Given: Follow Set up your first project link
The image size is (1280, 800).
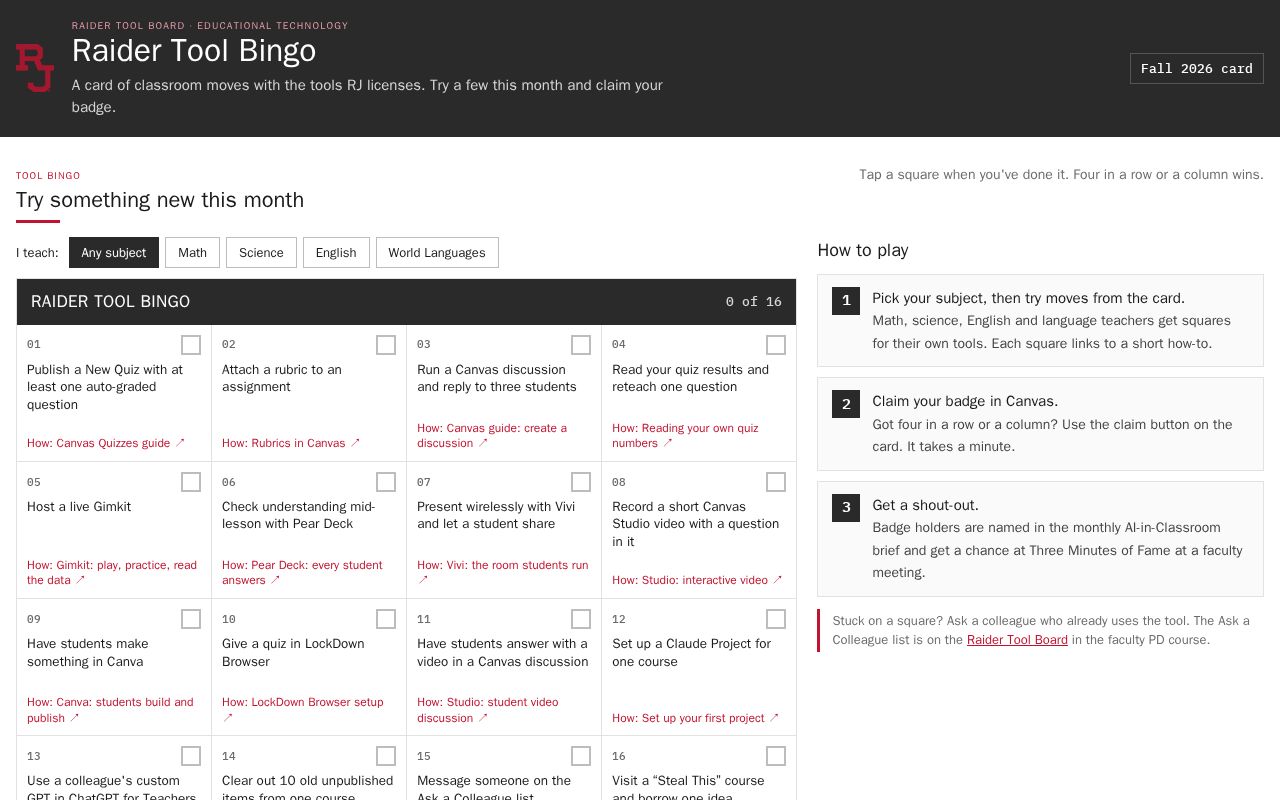Looking at the screenshot, I should 696,718.
